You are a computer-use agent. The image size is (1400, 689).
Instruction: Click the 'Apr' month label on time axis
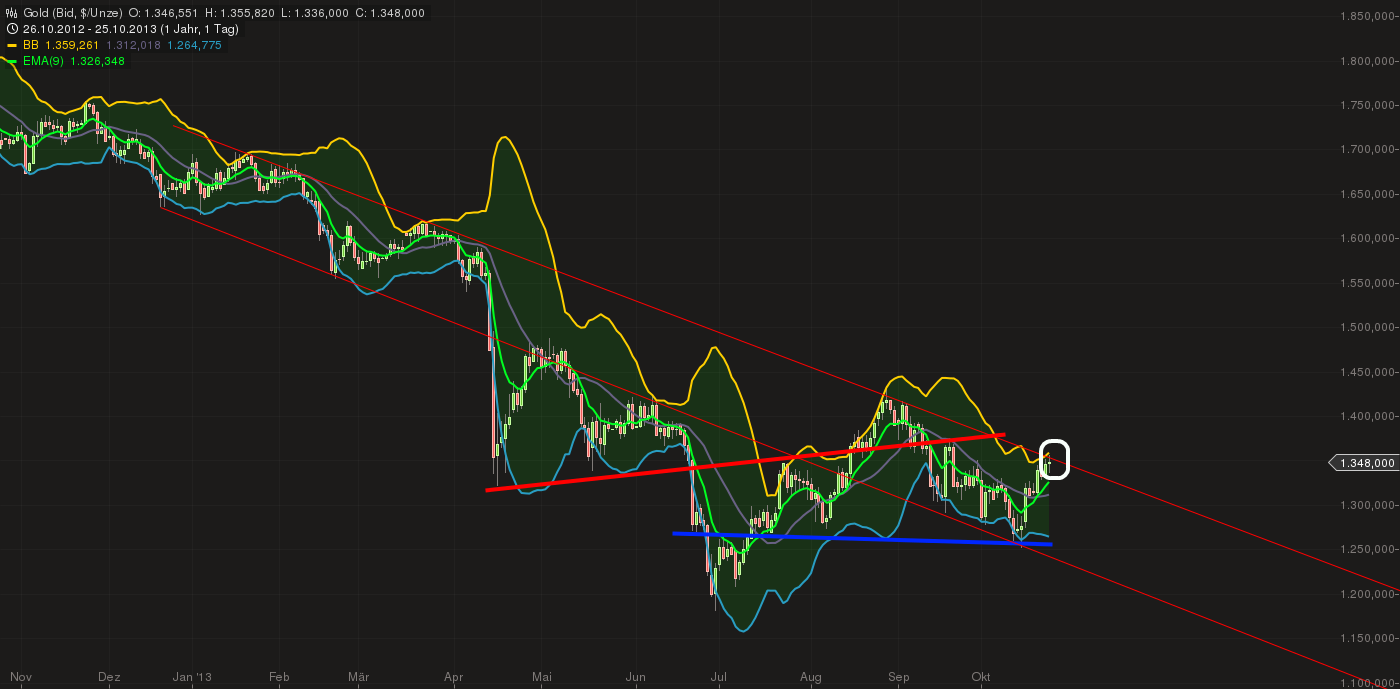452,677
